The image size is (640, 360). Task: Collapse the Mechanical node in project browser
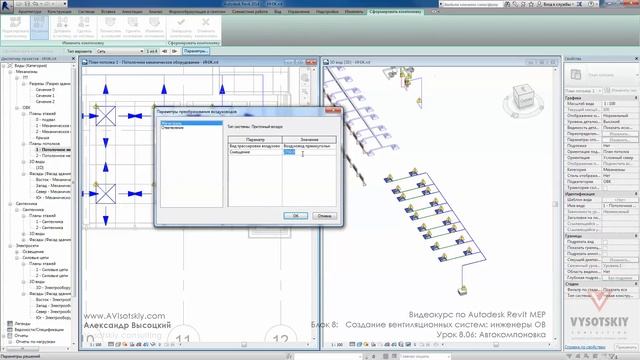coord(10,71)
